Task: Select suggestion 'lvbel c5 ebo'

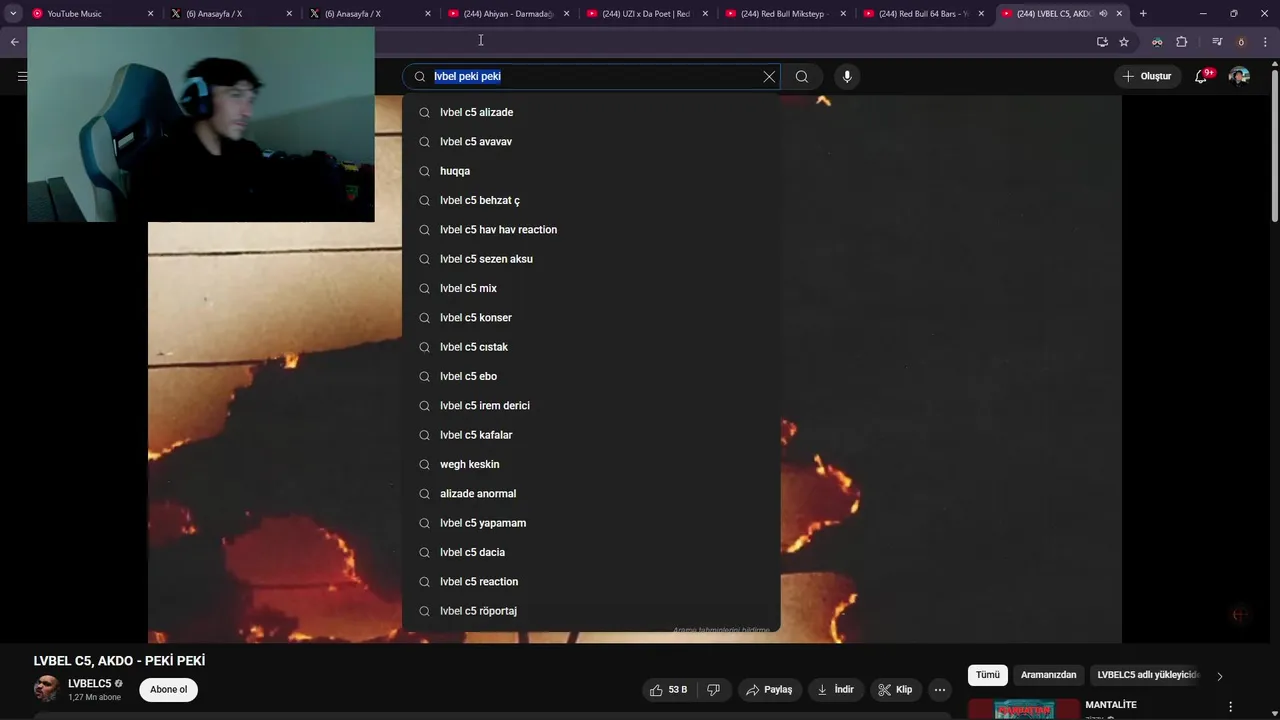Action: tap(591, 376)
